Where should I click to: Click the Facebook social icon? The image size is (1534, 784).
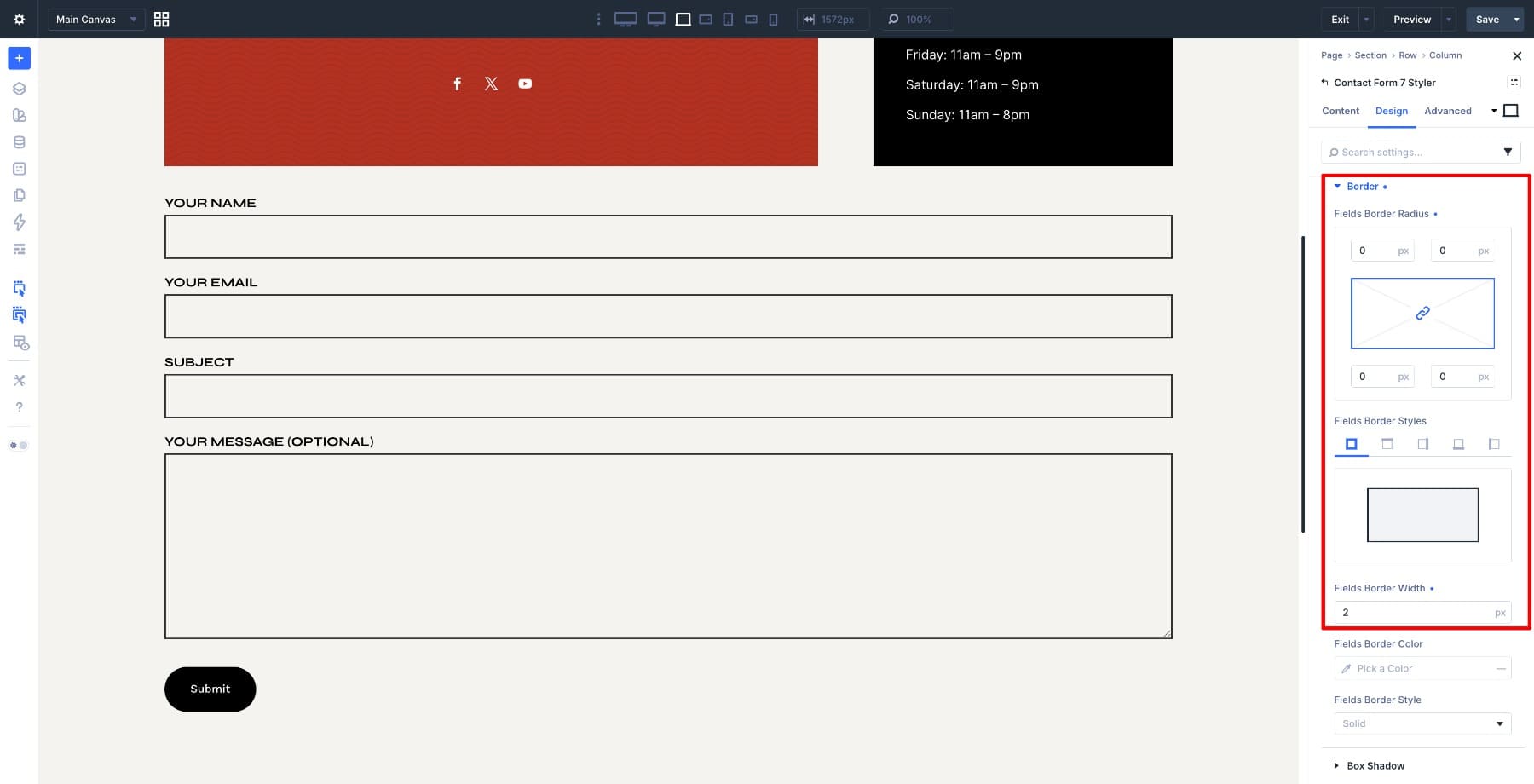tap(457, 84)
